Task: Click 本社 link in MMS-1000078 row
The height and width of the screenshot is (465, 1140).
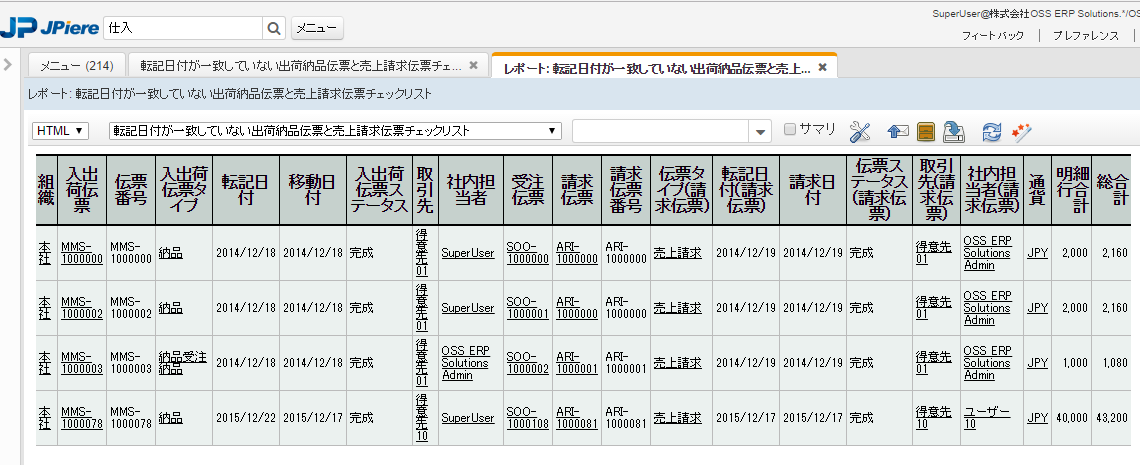Action: click(45, 418)
